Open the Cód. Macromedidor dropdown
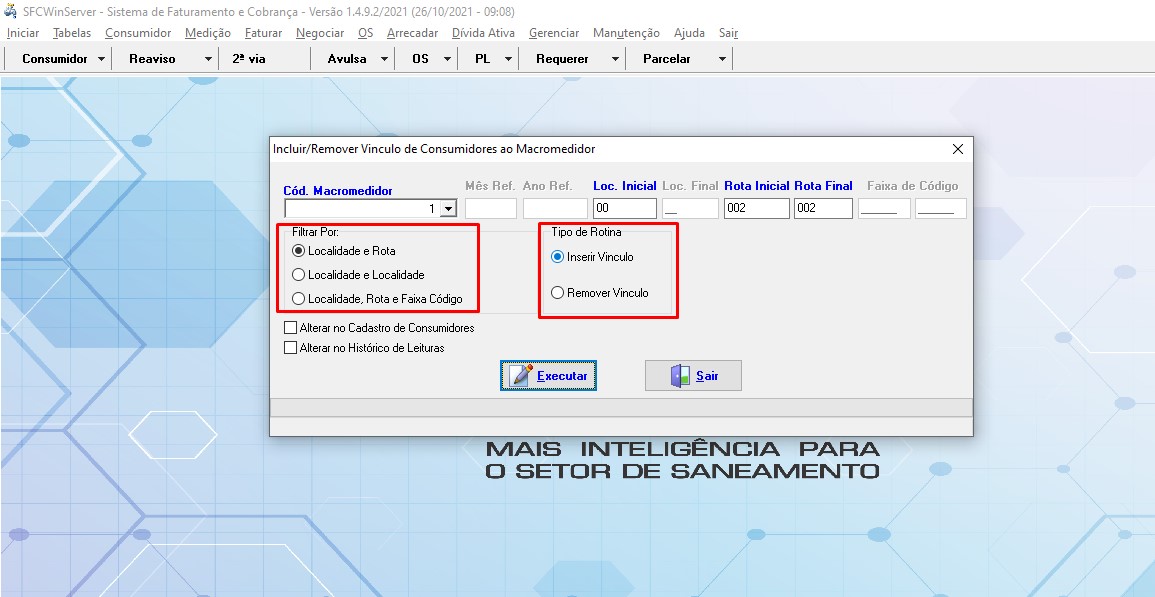The image size is (1155, 597). coord(447,207)
